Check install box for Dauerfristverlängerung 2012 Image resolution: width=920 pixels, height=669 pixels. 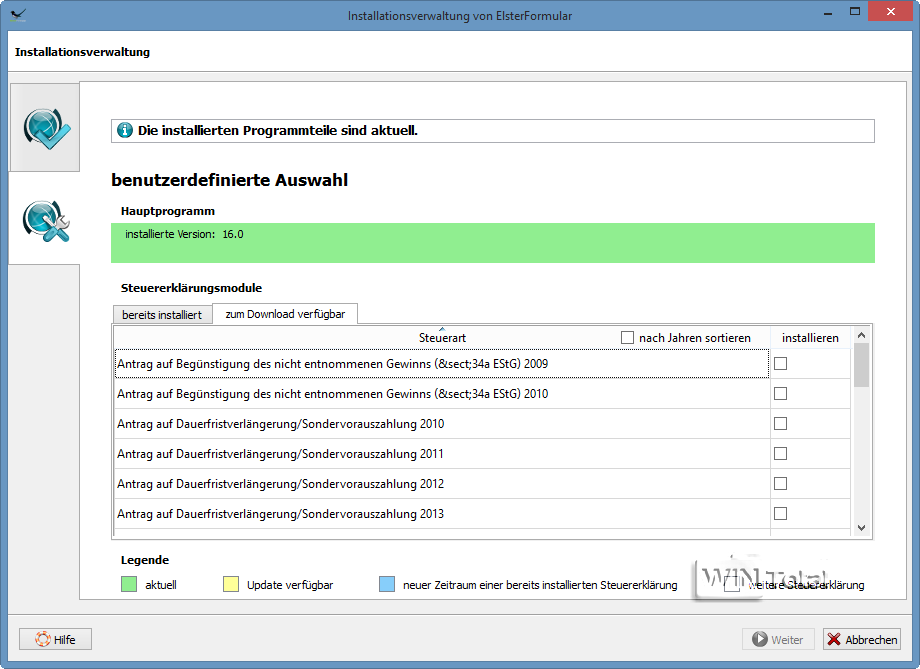point(780,484)
